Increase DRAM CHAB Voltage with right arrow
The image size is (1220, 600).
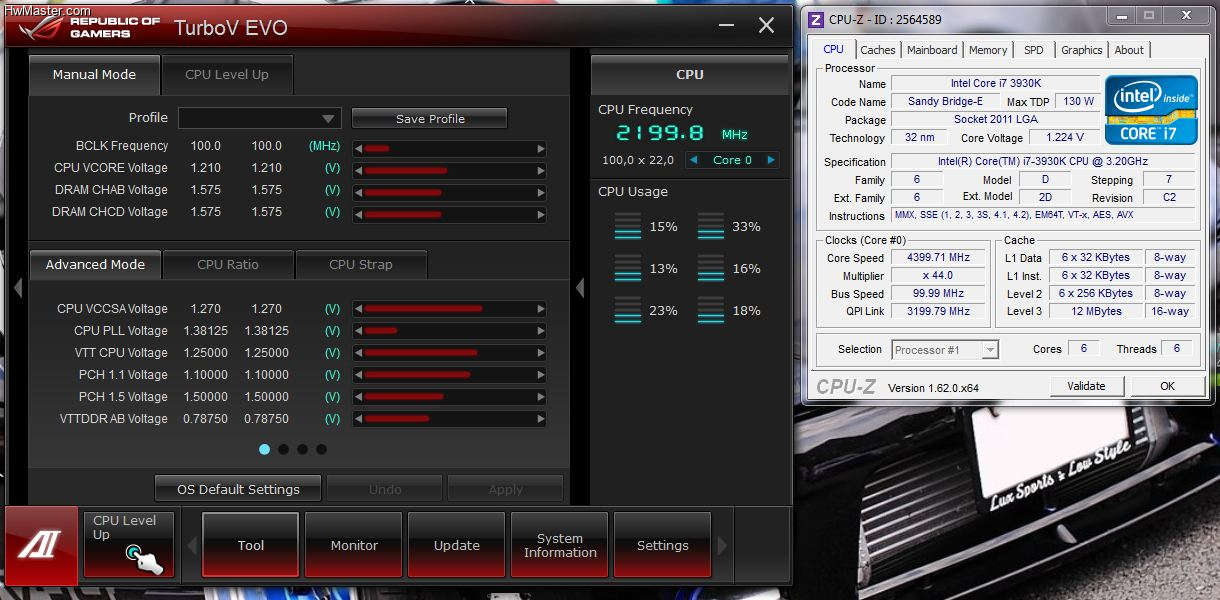pos(541,193)
